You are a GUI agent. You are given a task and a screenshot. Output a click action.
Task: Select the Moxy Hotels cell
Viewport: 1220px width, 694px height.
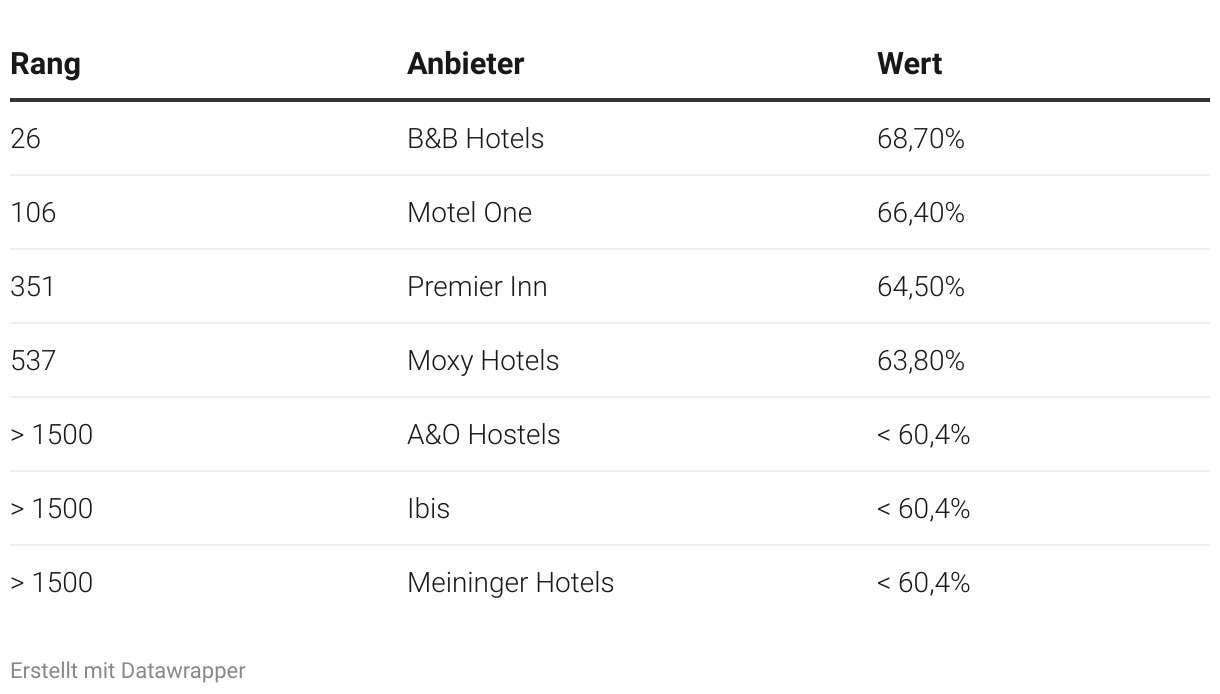[483, 360]
